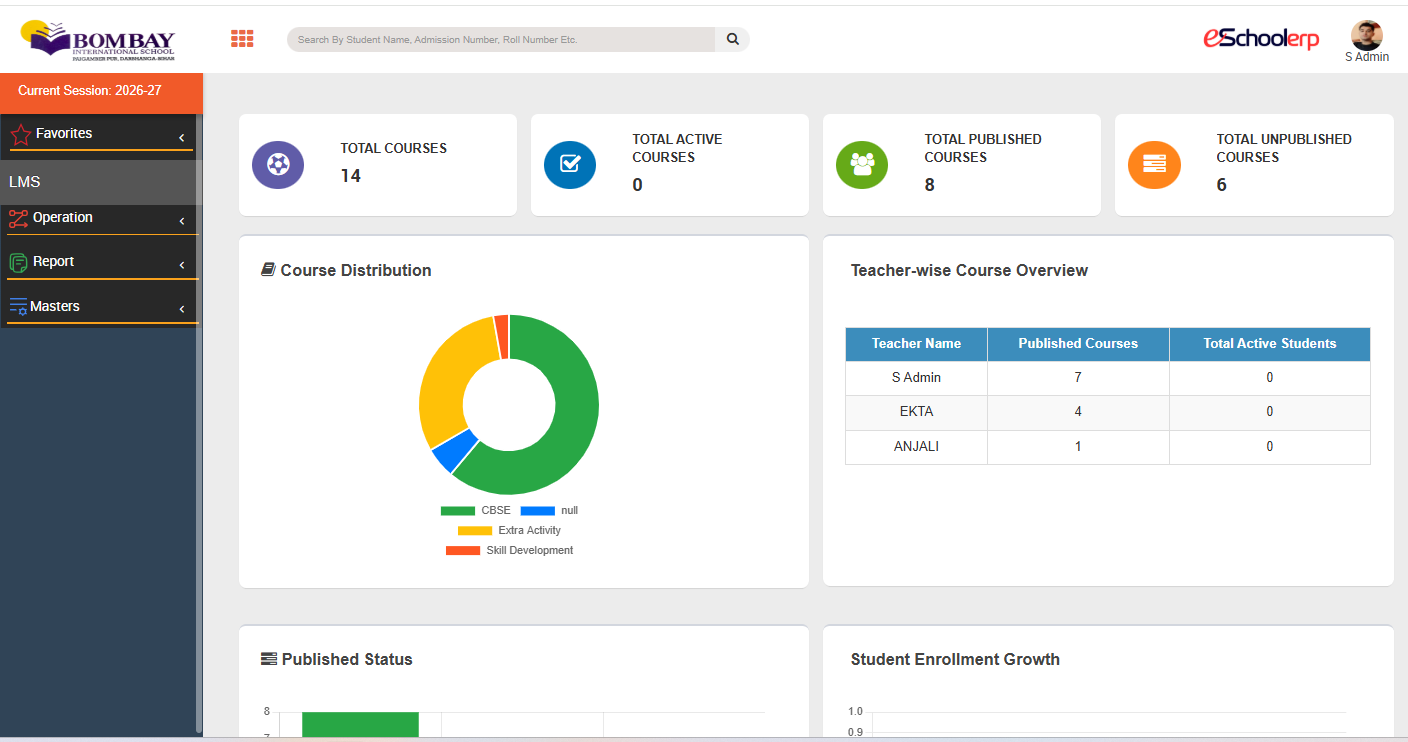Click the Masters settings-list icon

[x=18, y=307]
